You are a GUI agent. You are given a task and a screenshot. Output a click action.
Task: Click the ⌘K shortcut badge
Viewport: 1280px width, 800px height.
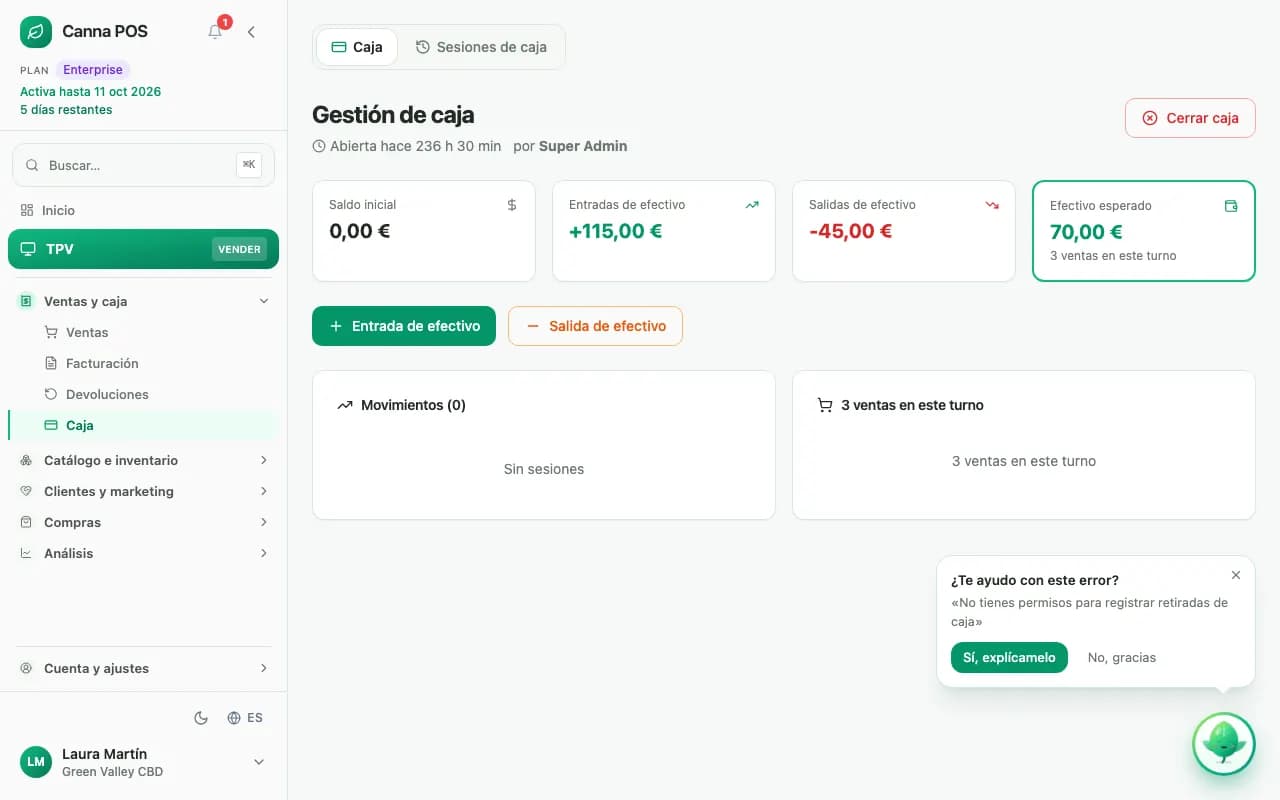point(249,165)
